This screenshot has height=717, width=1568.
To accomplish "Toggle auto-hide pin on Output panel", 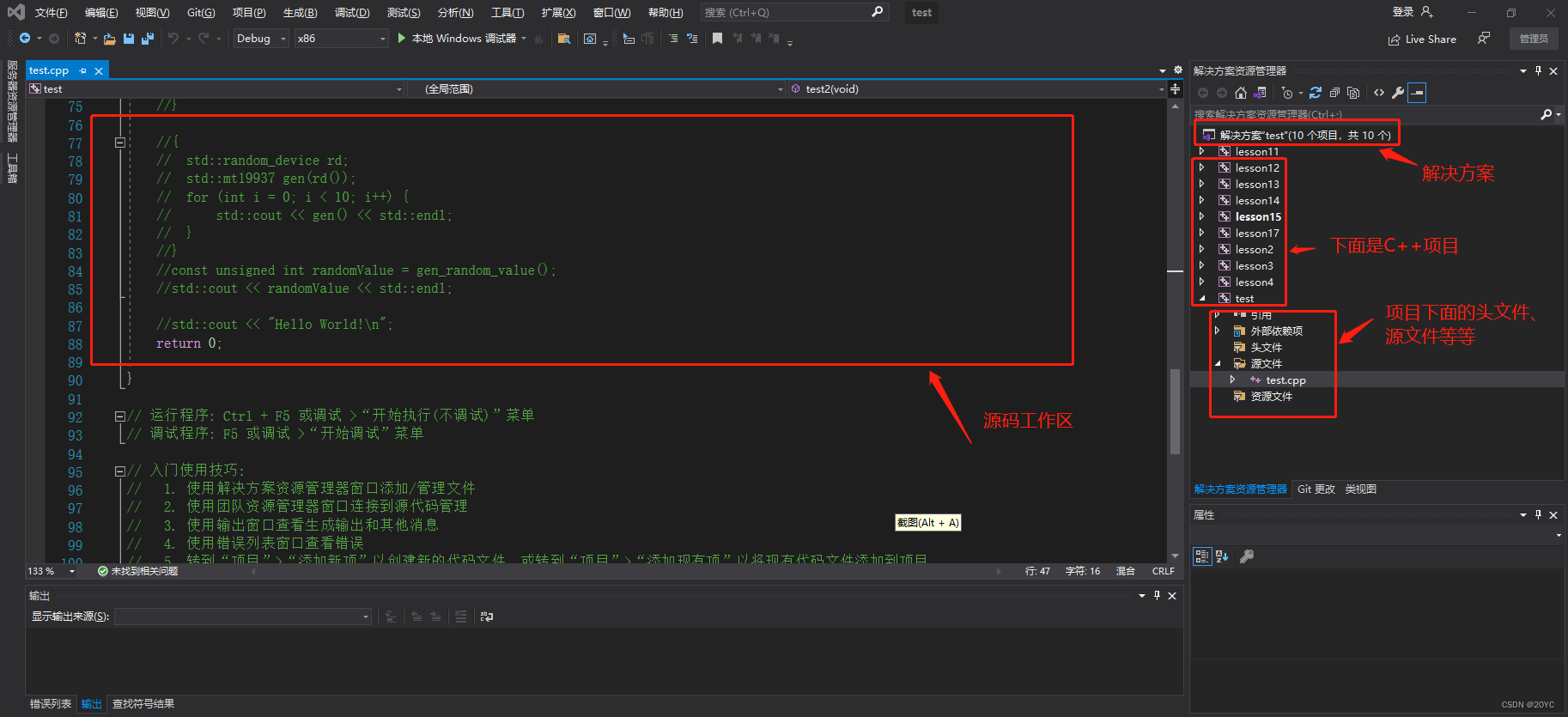I will 1157,595.
